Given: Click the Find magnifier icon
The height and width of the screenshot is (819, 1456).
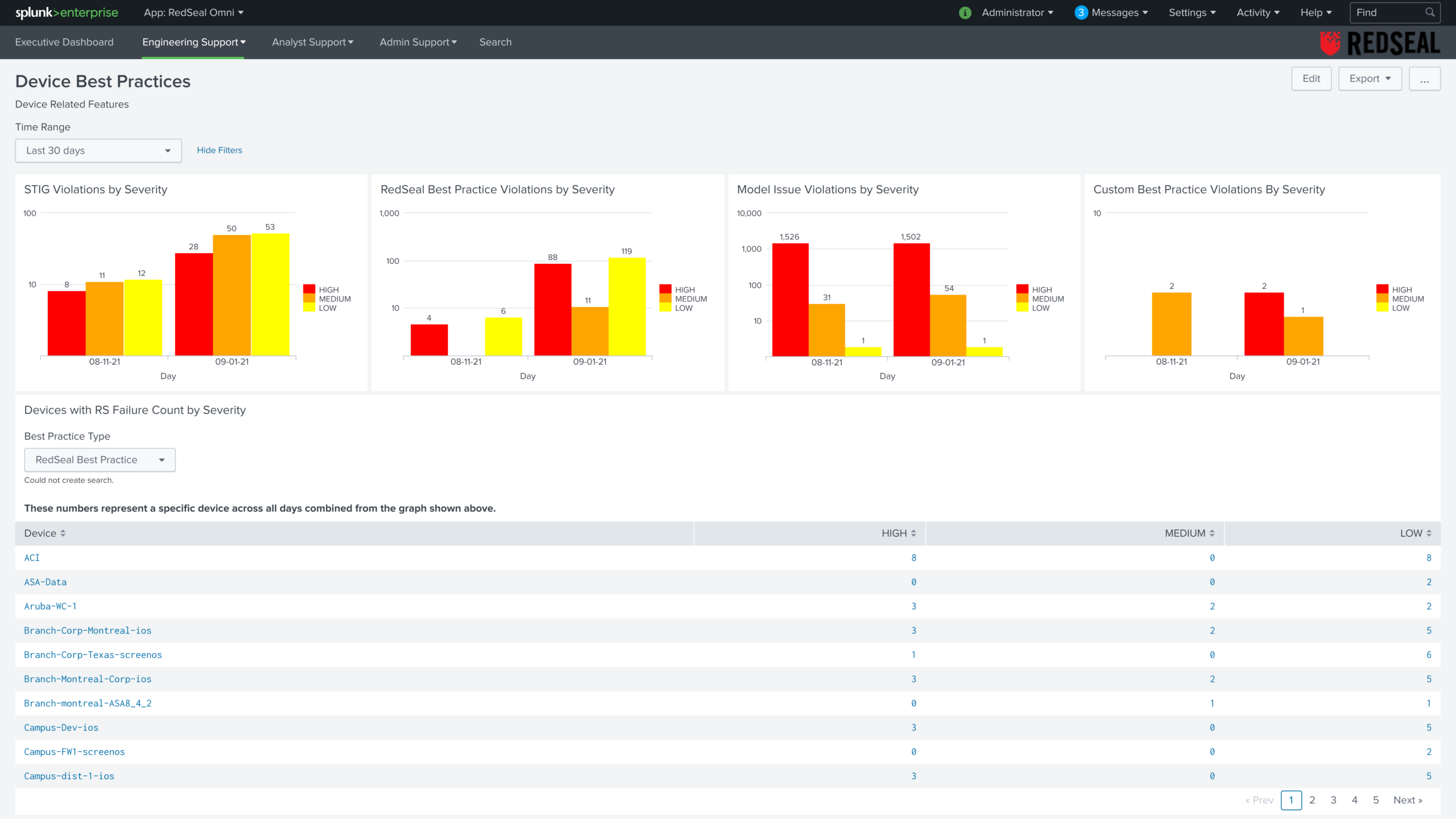Looking at the screenshot, I should point(1430,13).
